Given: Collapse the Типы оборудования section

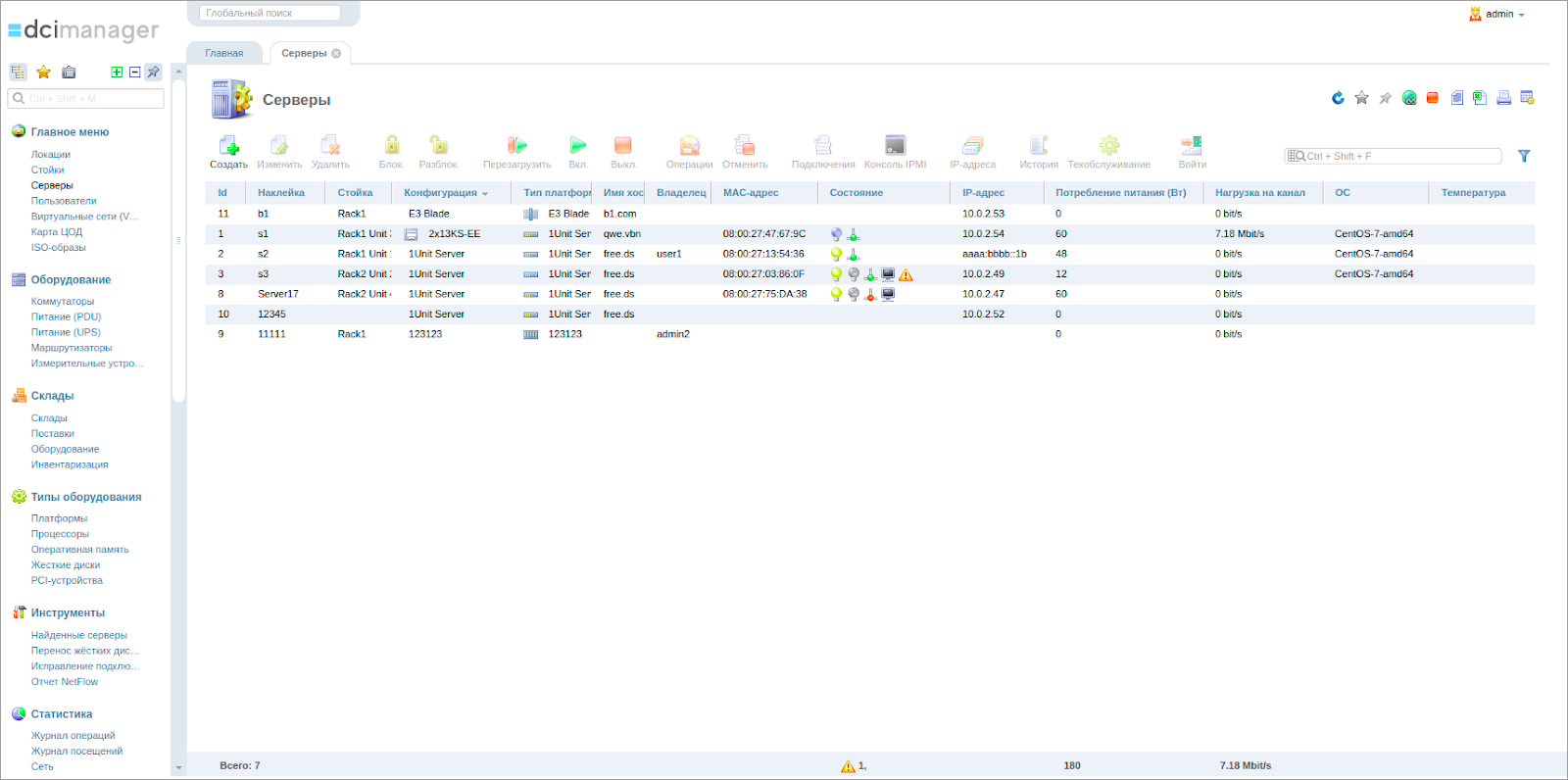Looking at the screenshot, I should (86, 498).
